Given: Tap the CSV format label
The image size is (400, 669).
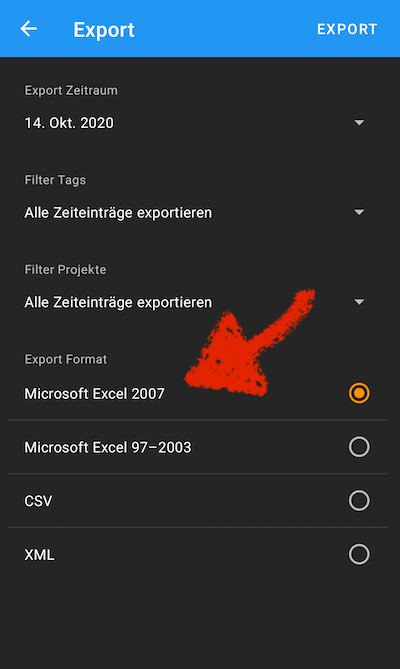Looking at the screenshot, I should coord(38,501).
